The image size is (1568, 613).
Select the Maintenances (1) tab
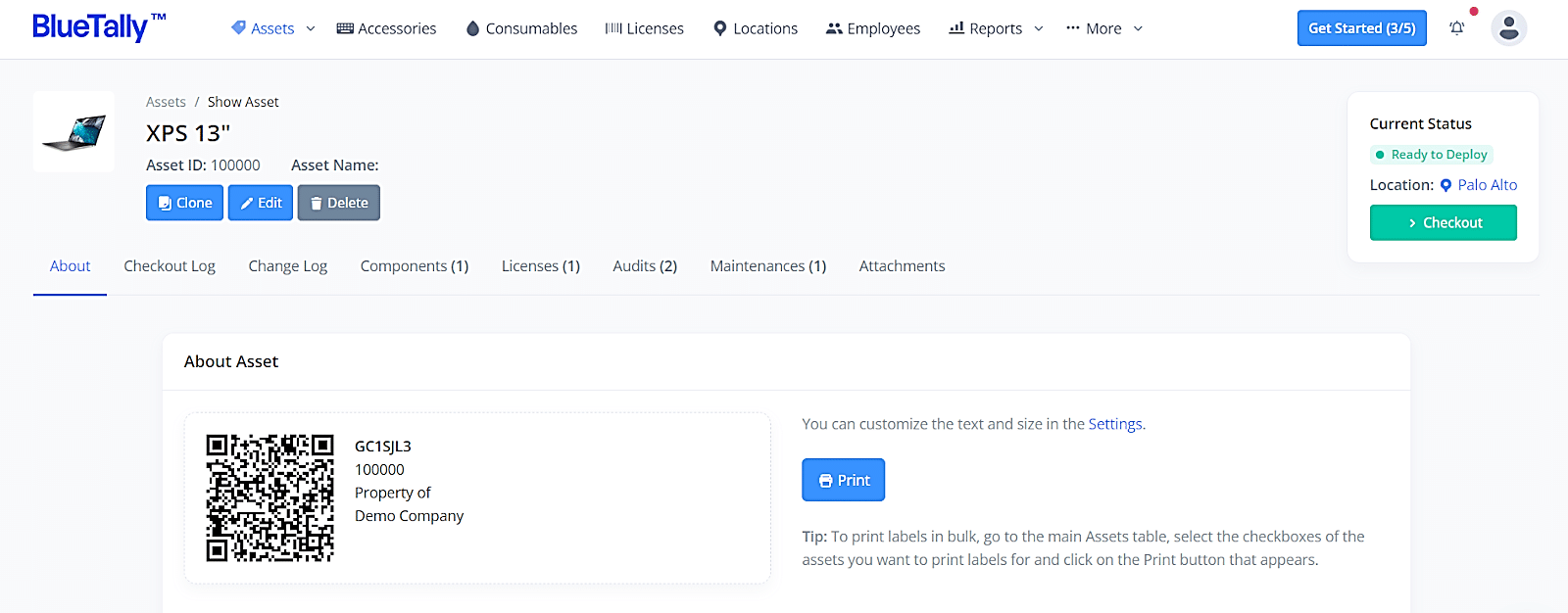coord(767,266)
